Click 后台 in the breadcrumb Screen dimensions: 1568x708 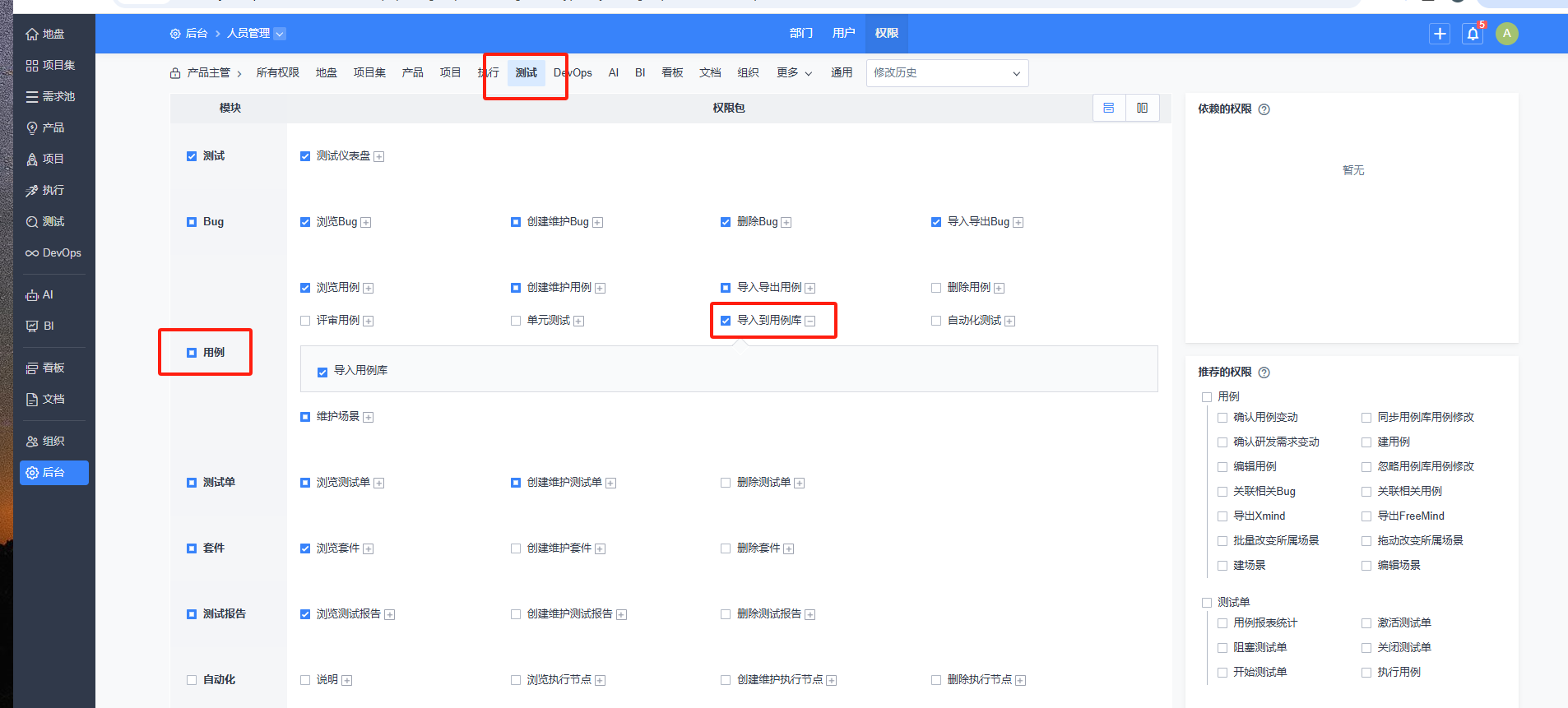click(197, 34)
